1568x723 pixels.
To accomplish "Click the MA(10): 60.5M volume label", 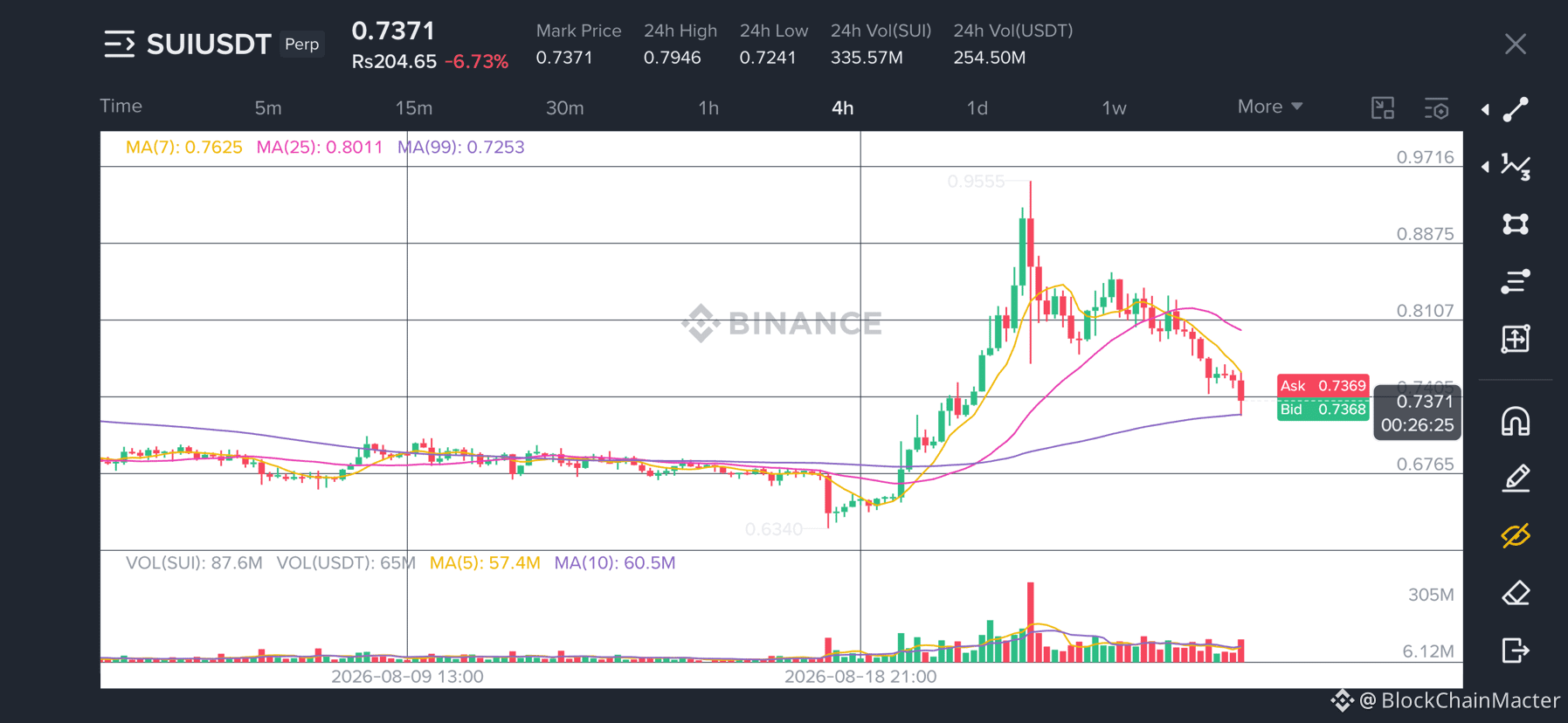I will 615,563.
